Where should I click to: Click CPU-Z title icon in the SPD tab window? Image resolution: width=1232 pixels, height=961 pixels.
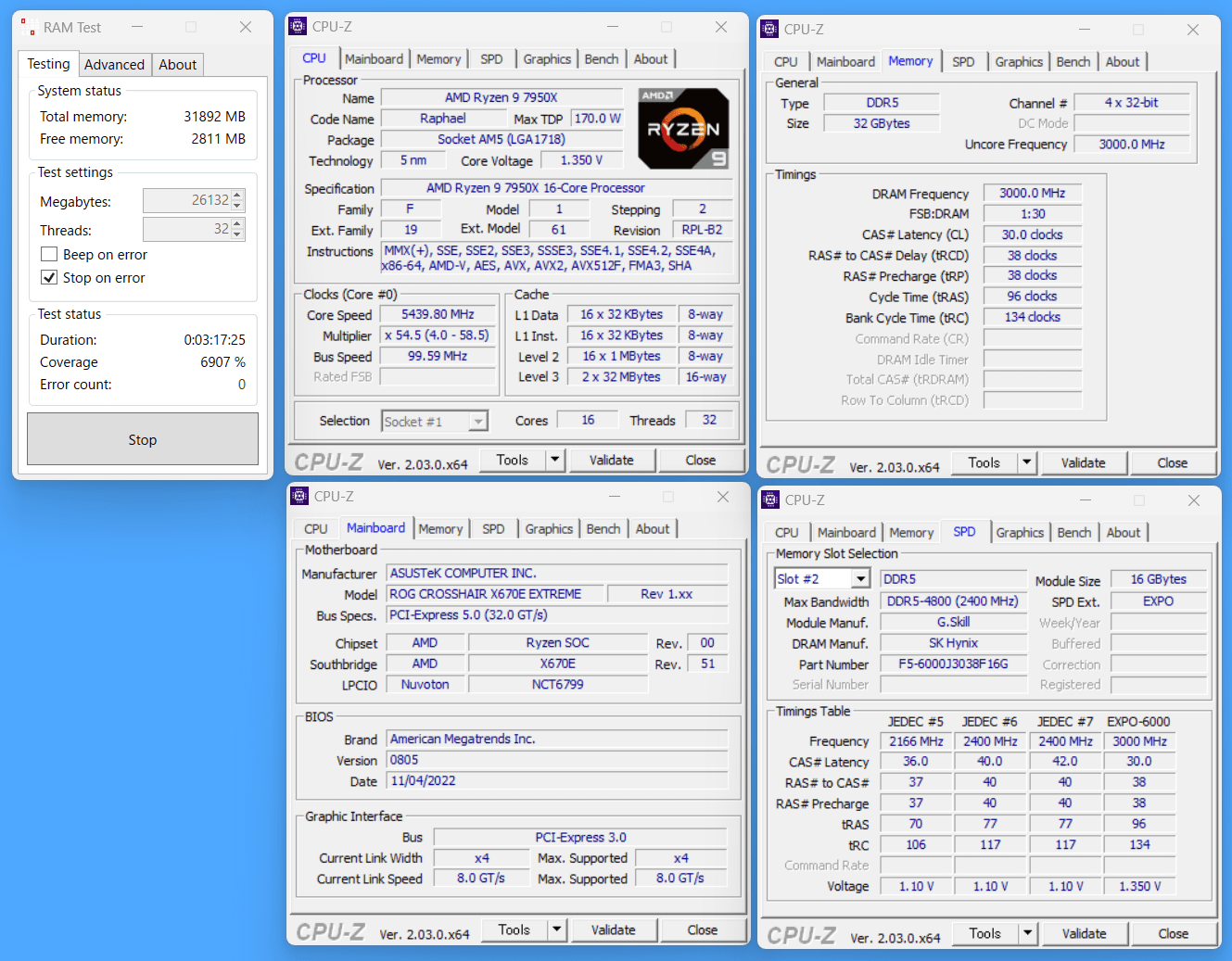tap(770, 499)
